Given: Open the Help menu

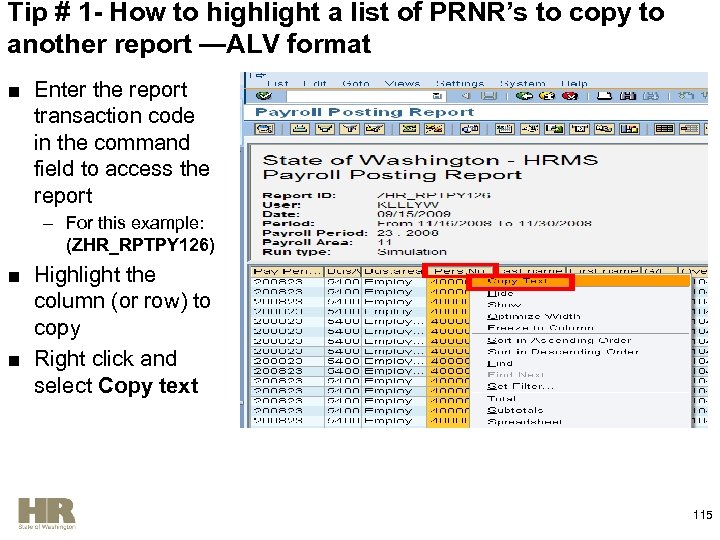Looking at the screenshot, I should click(574, 84).
